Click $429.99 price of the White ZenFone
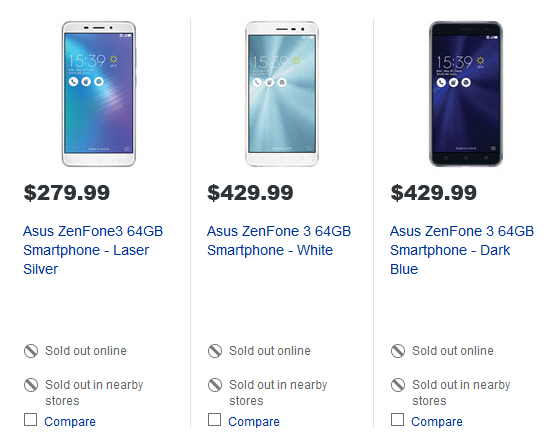This screenshot has width=556, height=445. 250,193
